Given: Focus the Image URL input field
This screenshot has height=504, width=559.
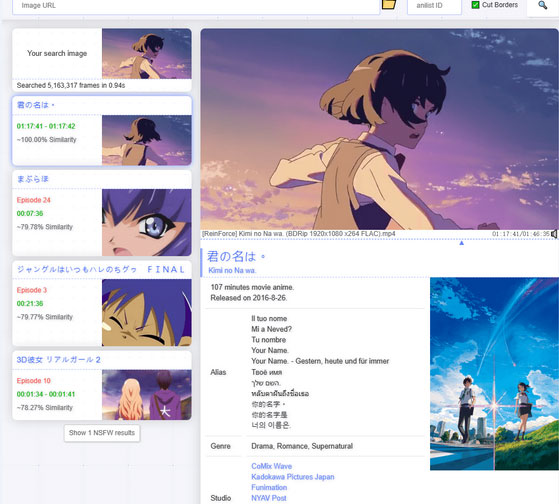Looking at the screenshot, I should (196, 6).
